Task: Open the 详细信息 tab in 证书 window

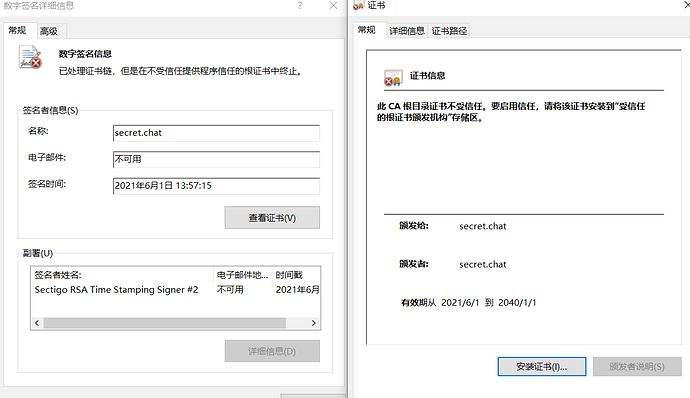Action: (407, 31)
